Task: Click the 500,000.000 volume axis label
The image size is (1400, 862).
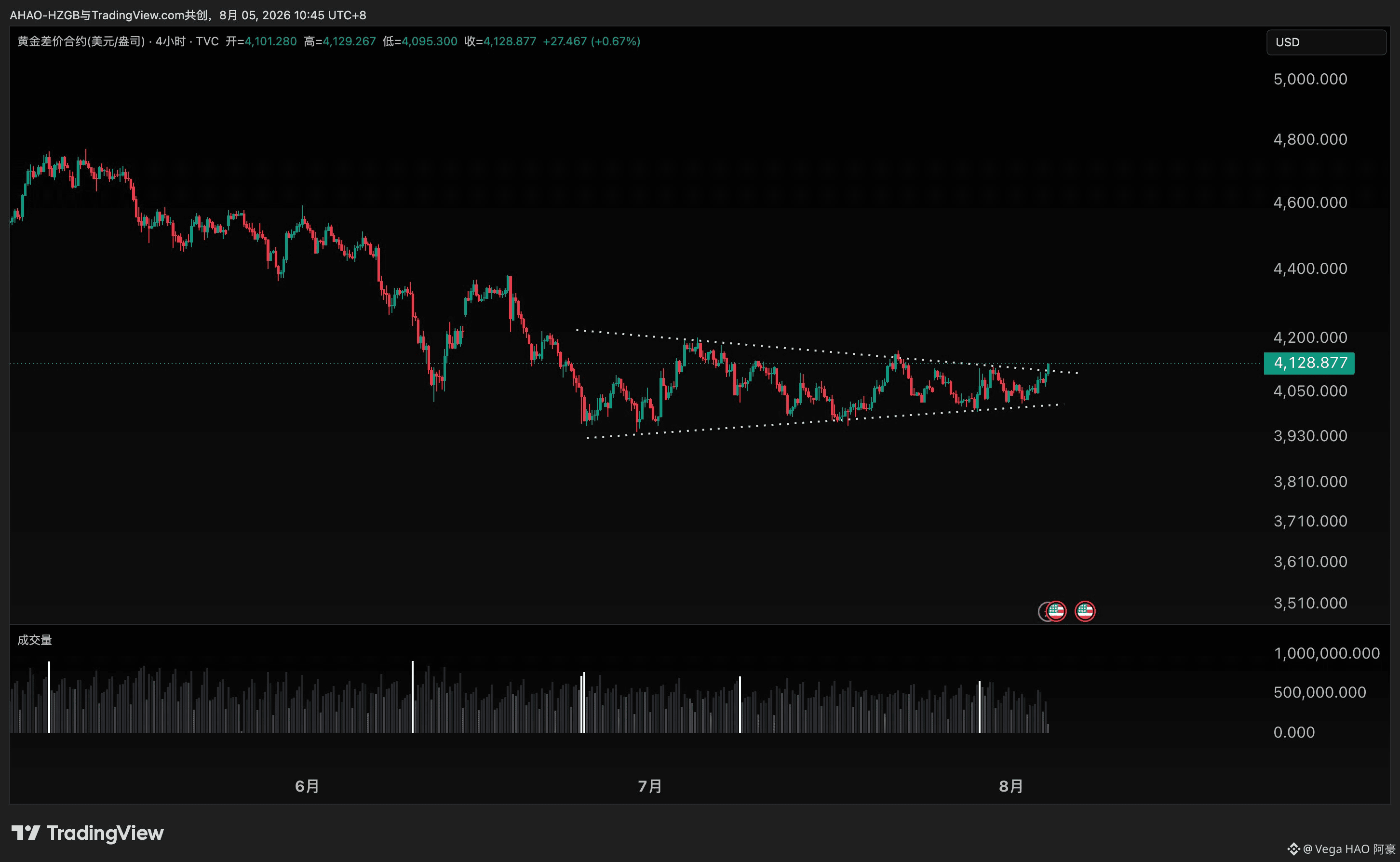Action: coord(1320,693)
